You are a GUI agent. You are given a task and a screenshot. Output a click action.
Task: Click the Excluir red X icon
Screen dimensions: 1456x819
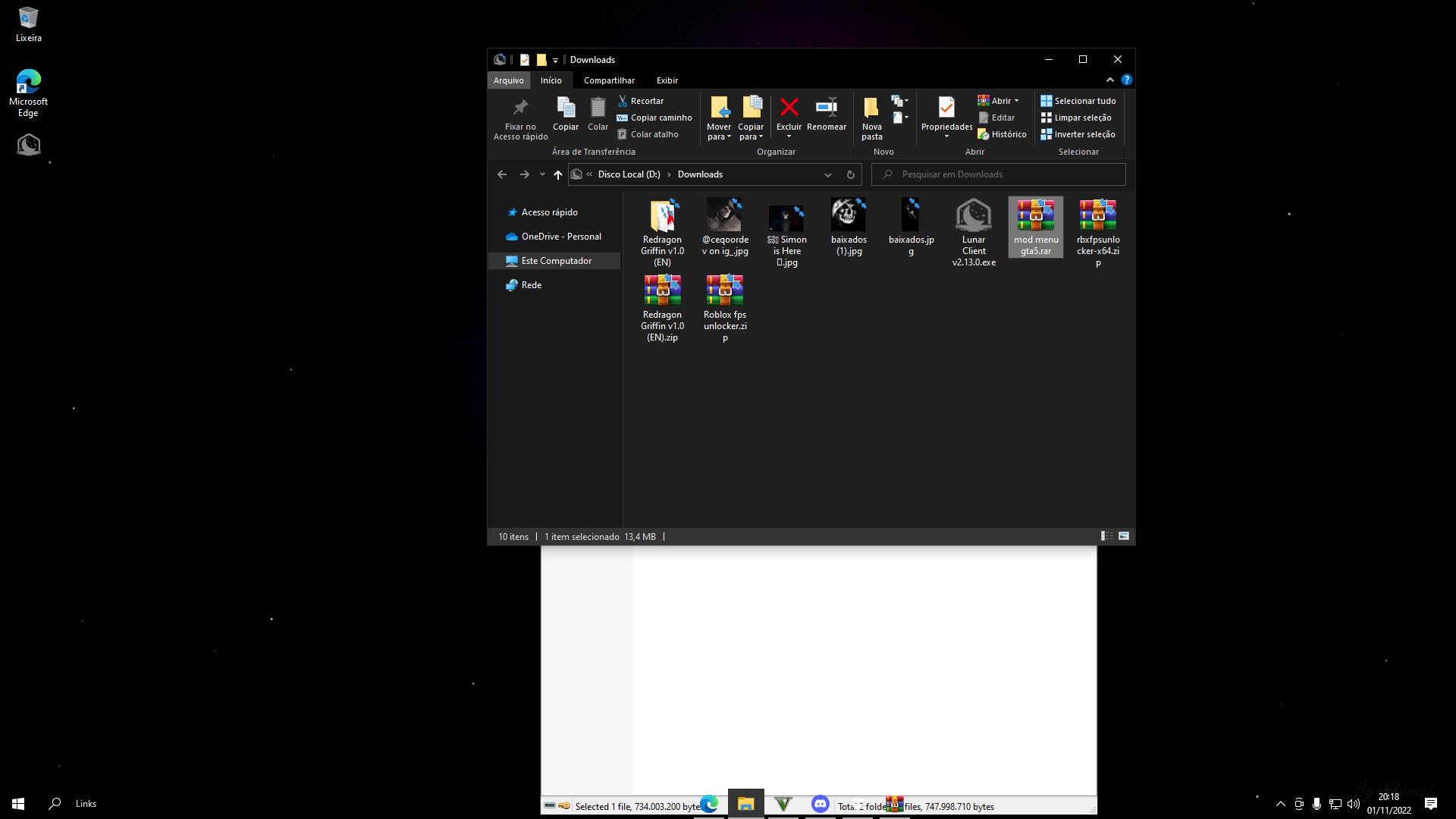pyautogui.click(x=789, y=108)
